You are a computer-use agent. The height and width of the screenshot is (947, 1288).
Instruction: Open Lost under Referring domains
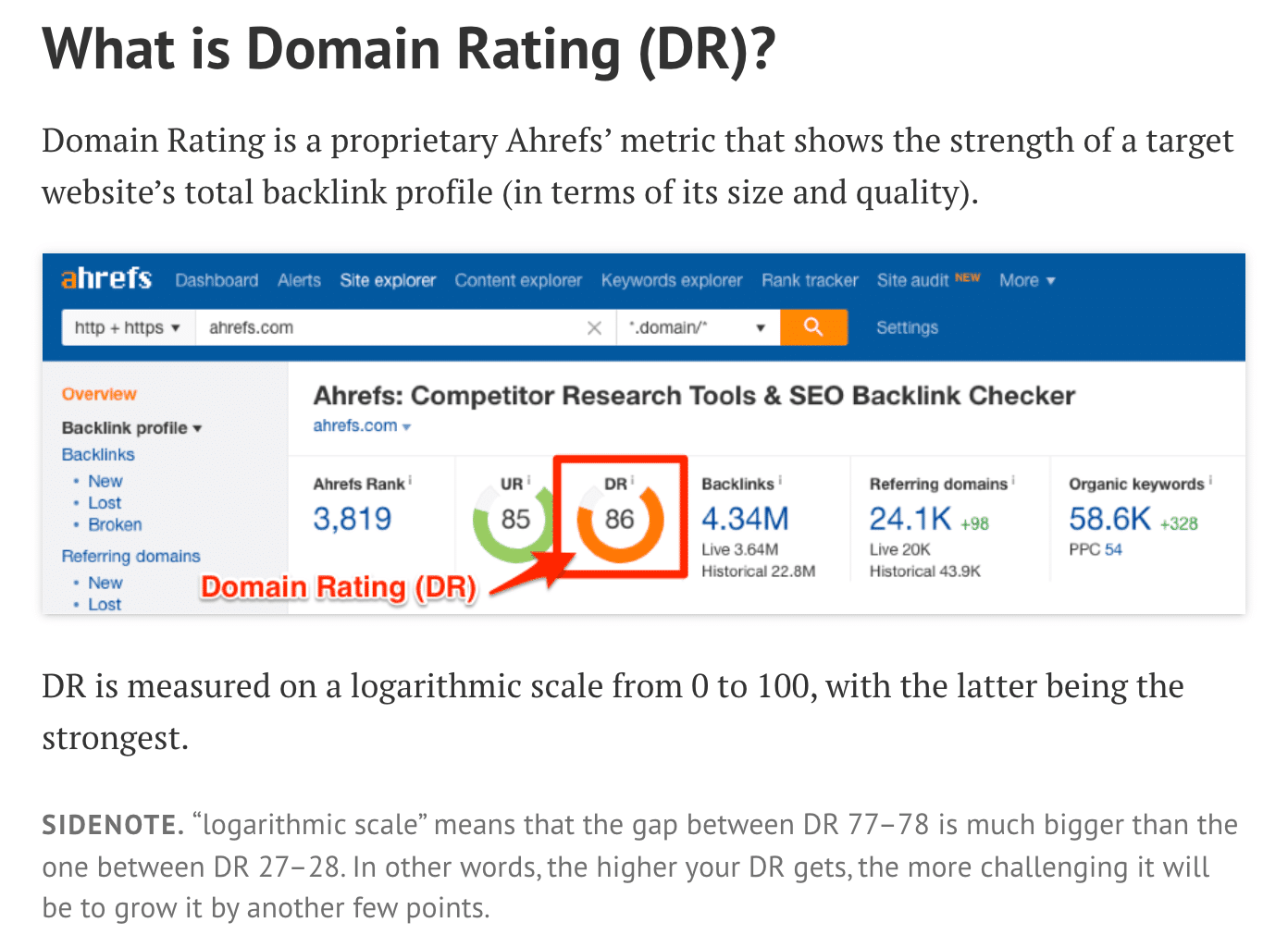coord(105,605)
